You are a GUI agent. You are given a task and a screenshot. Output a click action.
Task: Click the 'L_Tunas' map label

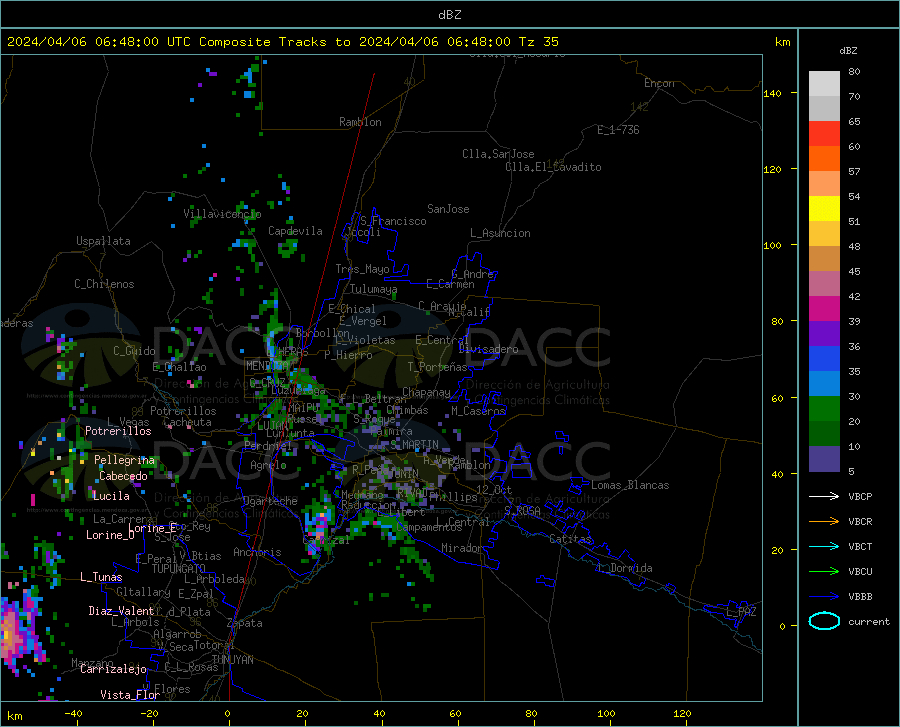[101, 577]
